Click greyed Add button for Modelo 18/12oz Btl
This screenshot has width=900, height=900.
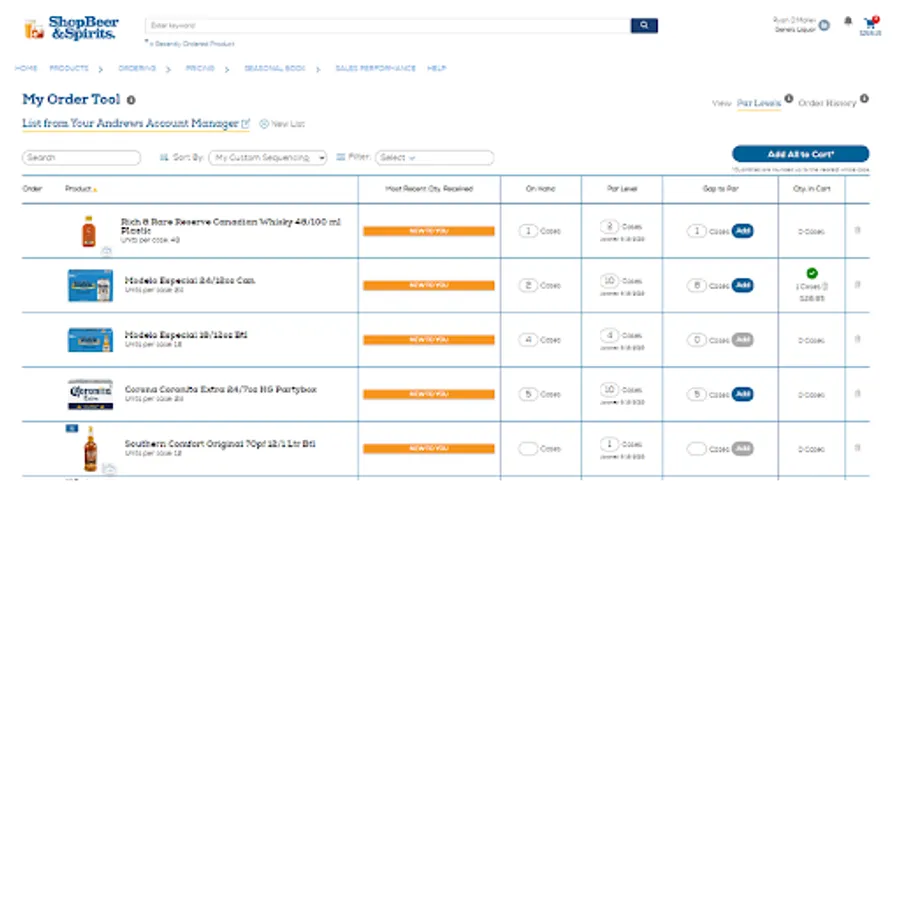(x=743, y=340)
